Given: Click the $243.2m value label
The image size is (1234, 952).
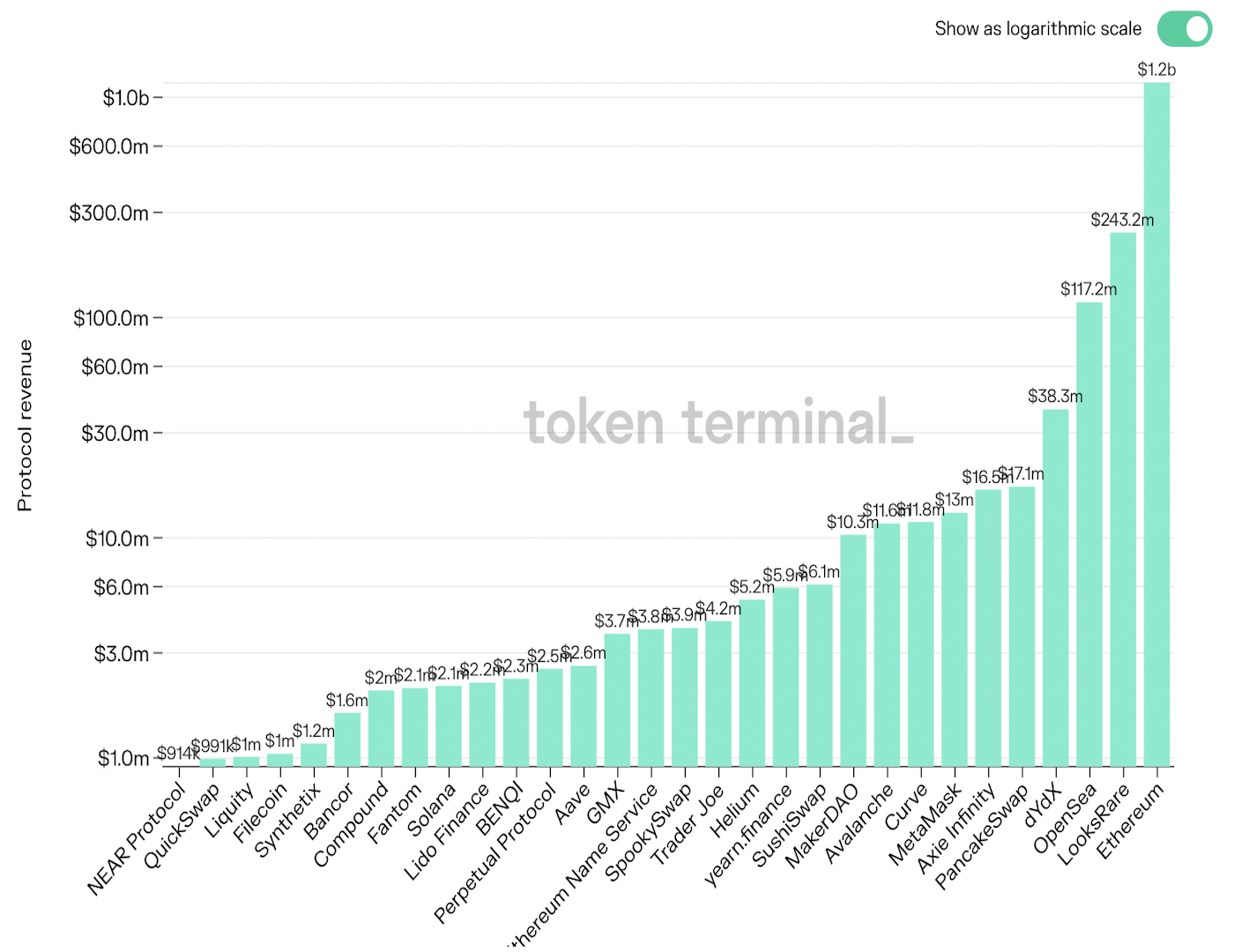Looking at the screenshot, I should click(x=1122, y=219).
